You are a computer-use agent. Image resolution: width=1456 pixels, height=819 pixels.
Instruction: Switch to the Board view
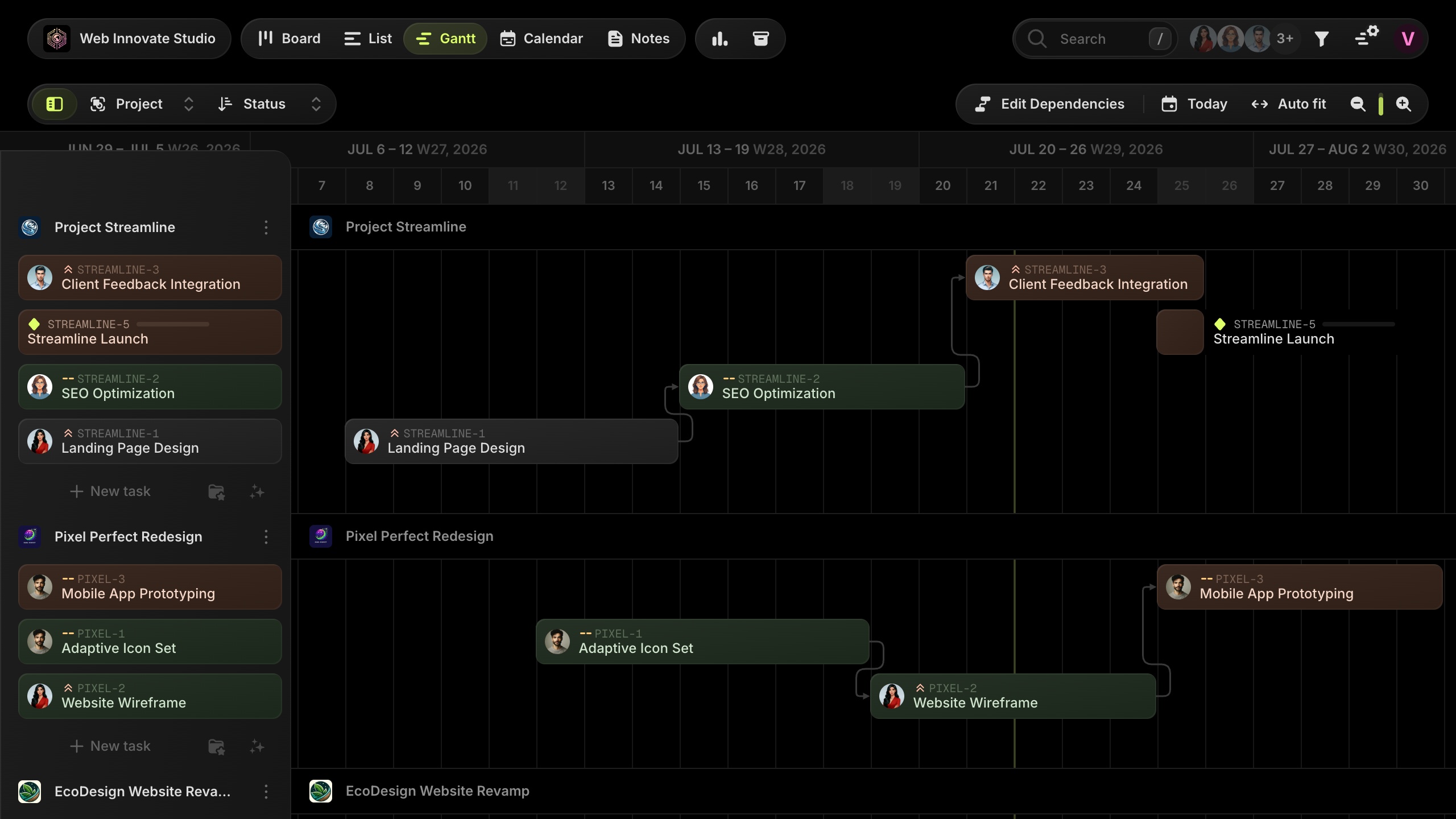click(289, 39)
